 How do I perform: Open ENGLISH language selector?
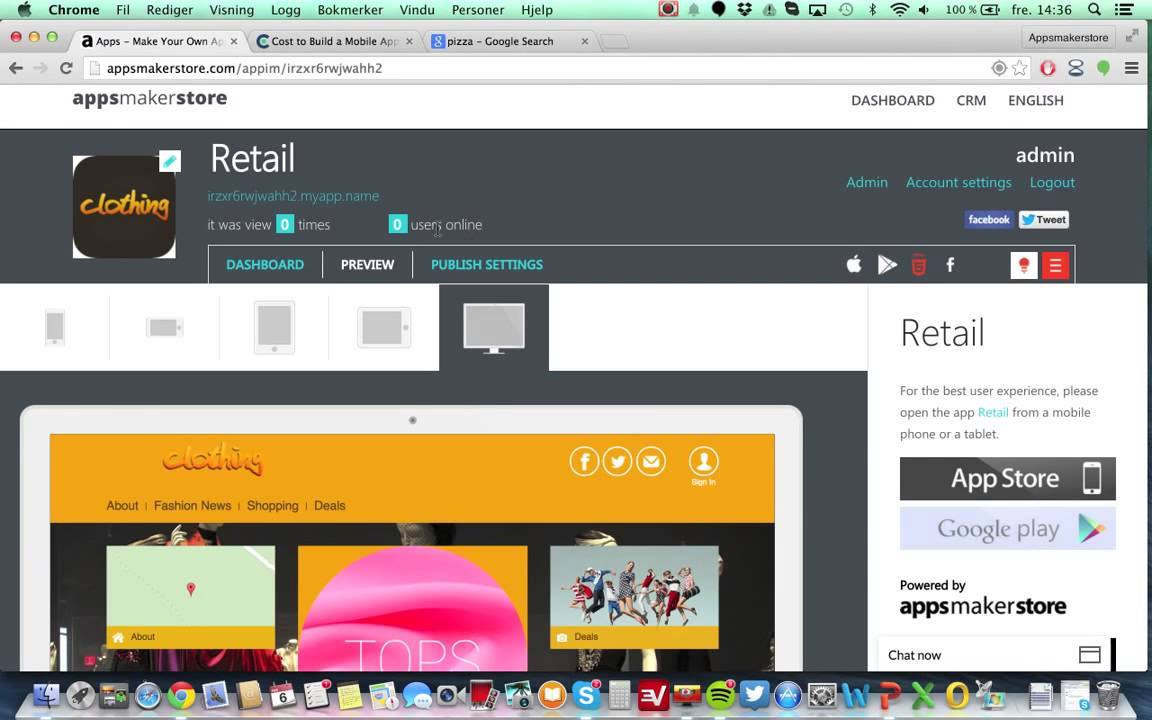tap(1035, 101)
